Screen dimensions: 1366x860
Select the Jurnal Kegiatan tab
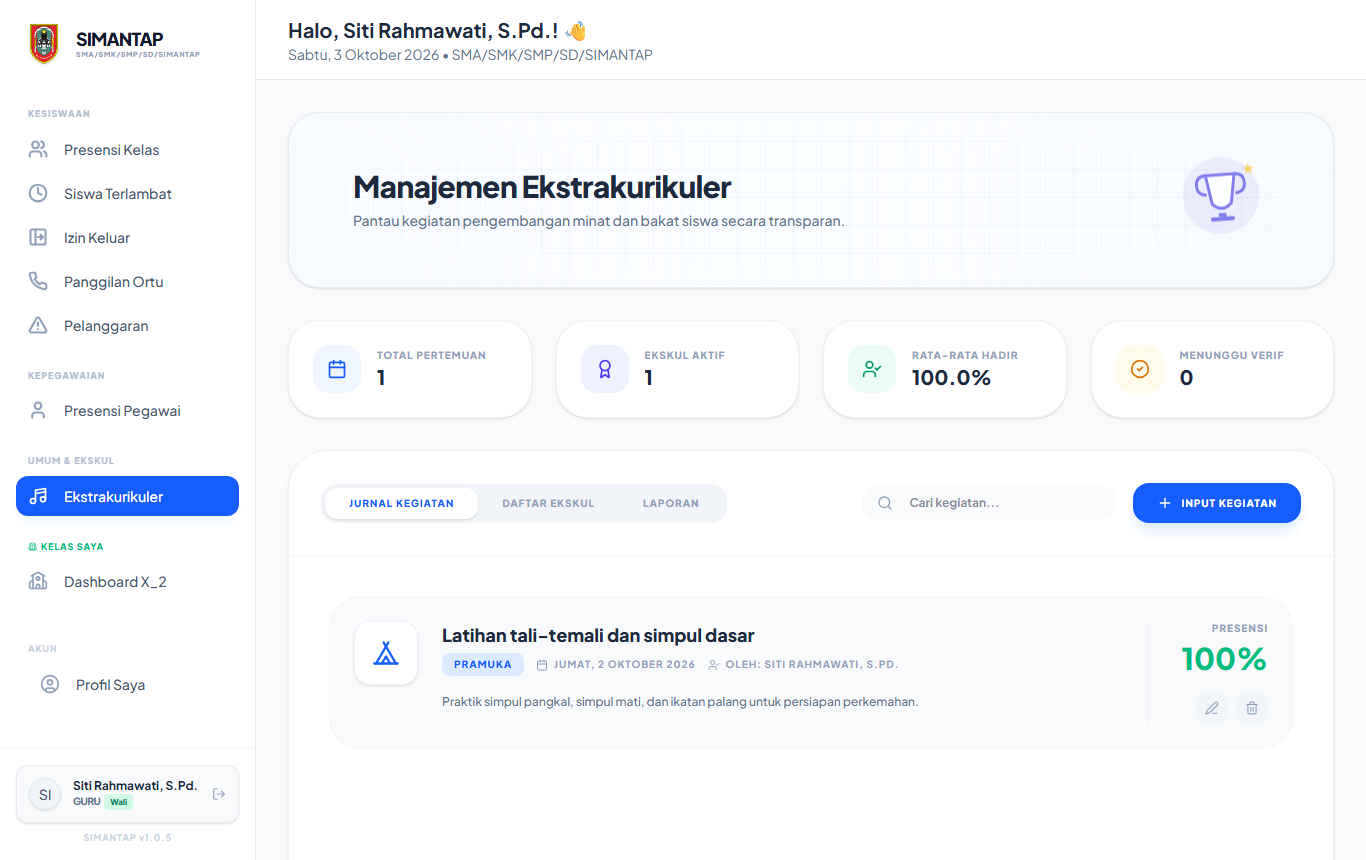401,503
